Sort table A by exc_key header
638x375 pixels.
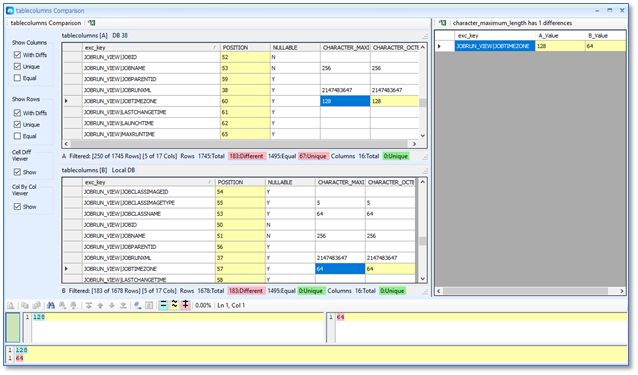click(151, 48)
